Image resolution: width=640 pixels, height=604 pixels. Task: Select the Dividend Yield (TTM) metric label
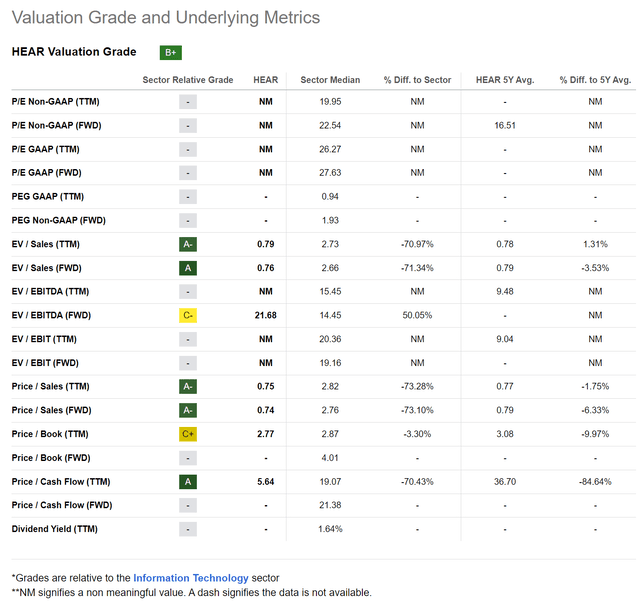tap(55, 529)
